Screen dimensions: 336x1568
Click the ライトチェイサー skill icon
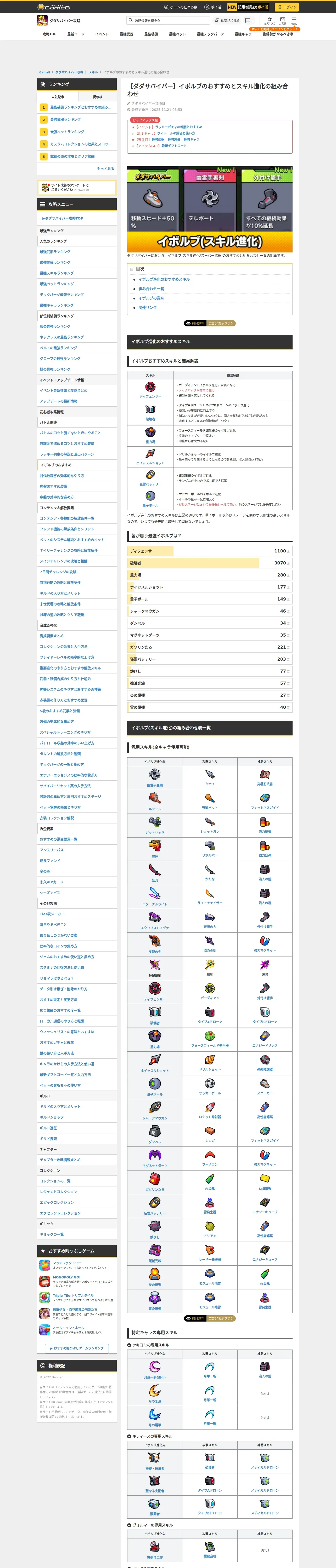point(210,893)
